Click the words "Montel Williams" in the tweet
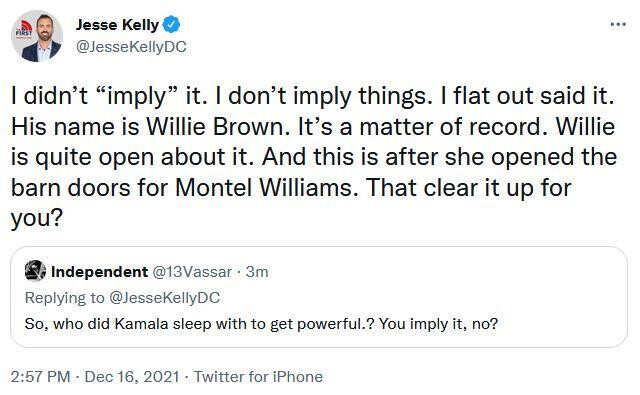This screenshot has height=395, width=640. tap(264, 188)
